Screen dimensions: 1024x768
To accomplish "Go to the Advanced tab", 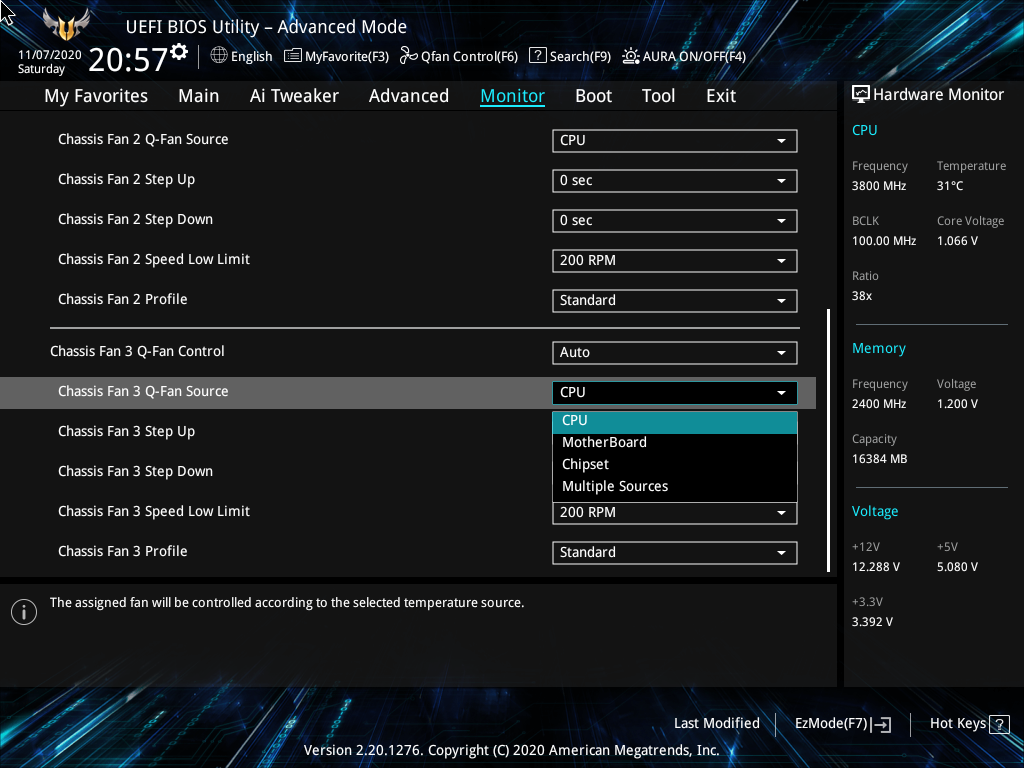I will tap(409, 96).
